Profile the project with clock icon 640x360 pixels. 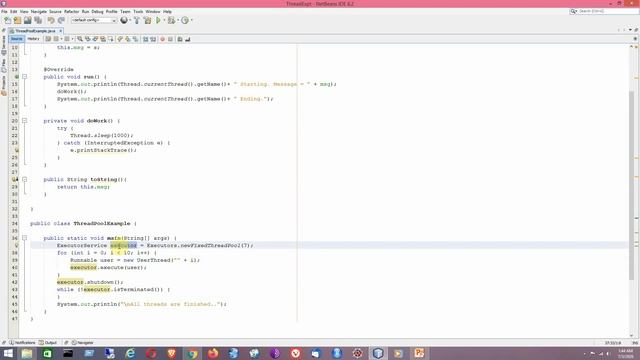tap(185, 20)
